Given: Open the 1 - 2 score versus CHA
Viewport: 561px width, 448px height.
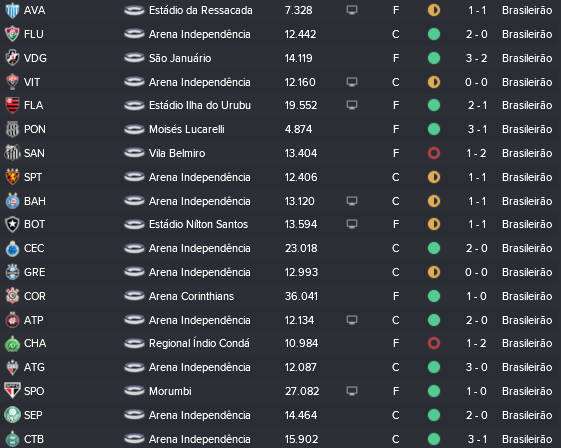Looking at the screenshot, I should tap(476, 343).
